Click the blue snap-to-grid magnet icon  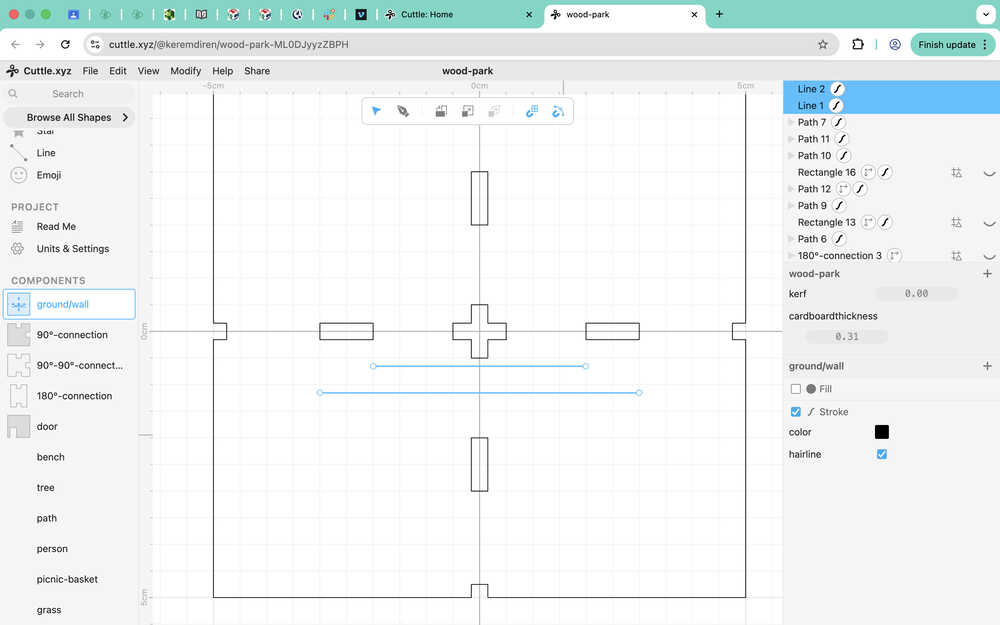pyautogui.click(x=532, y=111)
